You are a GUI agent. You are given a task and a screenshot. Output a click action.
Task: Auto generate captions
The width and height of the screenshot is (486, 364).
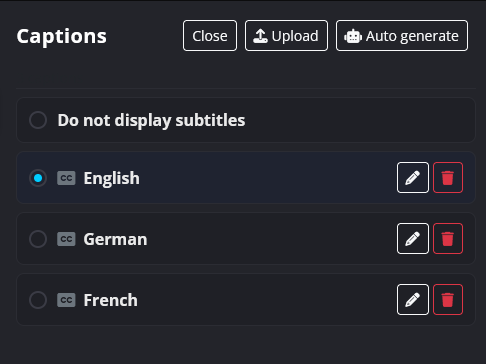point(402,36)
